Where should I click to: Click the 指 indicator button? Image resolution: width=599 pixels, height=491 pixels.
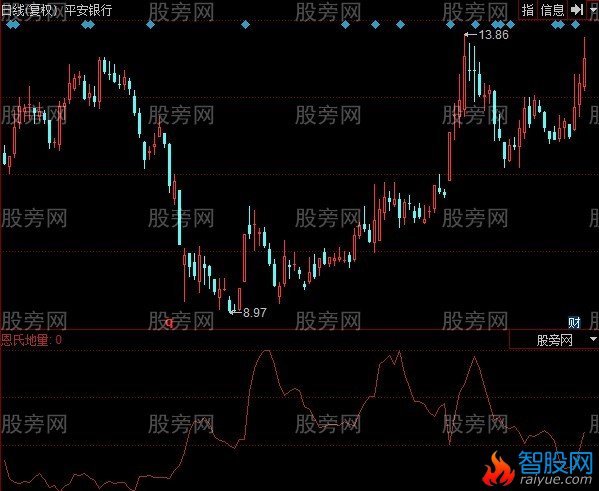click(x=528, y=10)
